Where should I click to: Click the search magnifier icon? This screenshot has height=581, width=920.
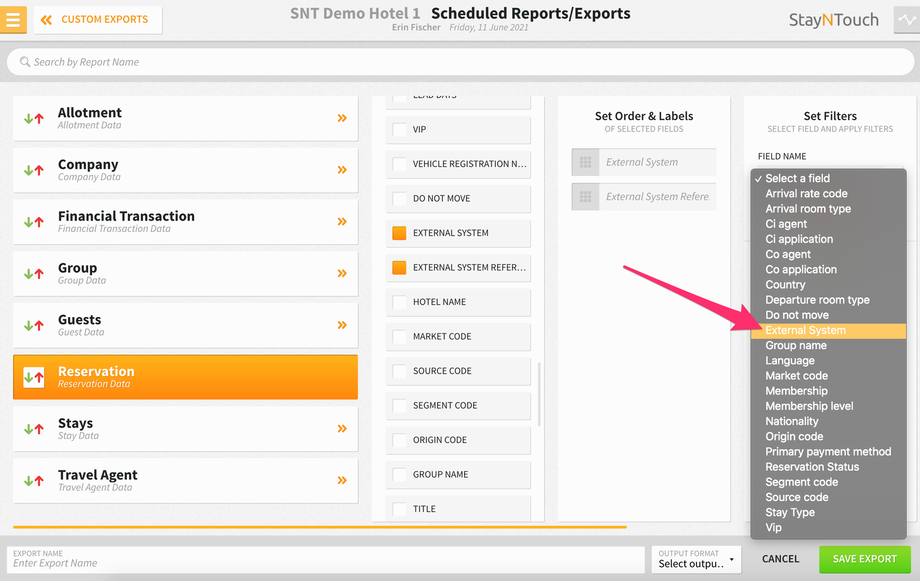tap(25, 62)
